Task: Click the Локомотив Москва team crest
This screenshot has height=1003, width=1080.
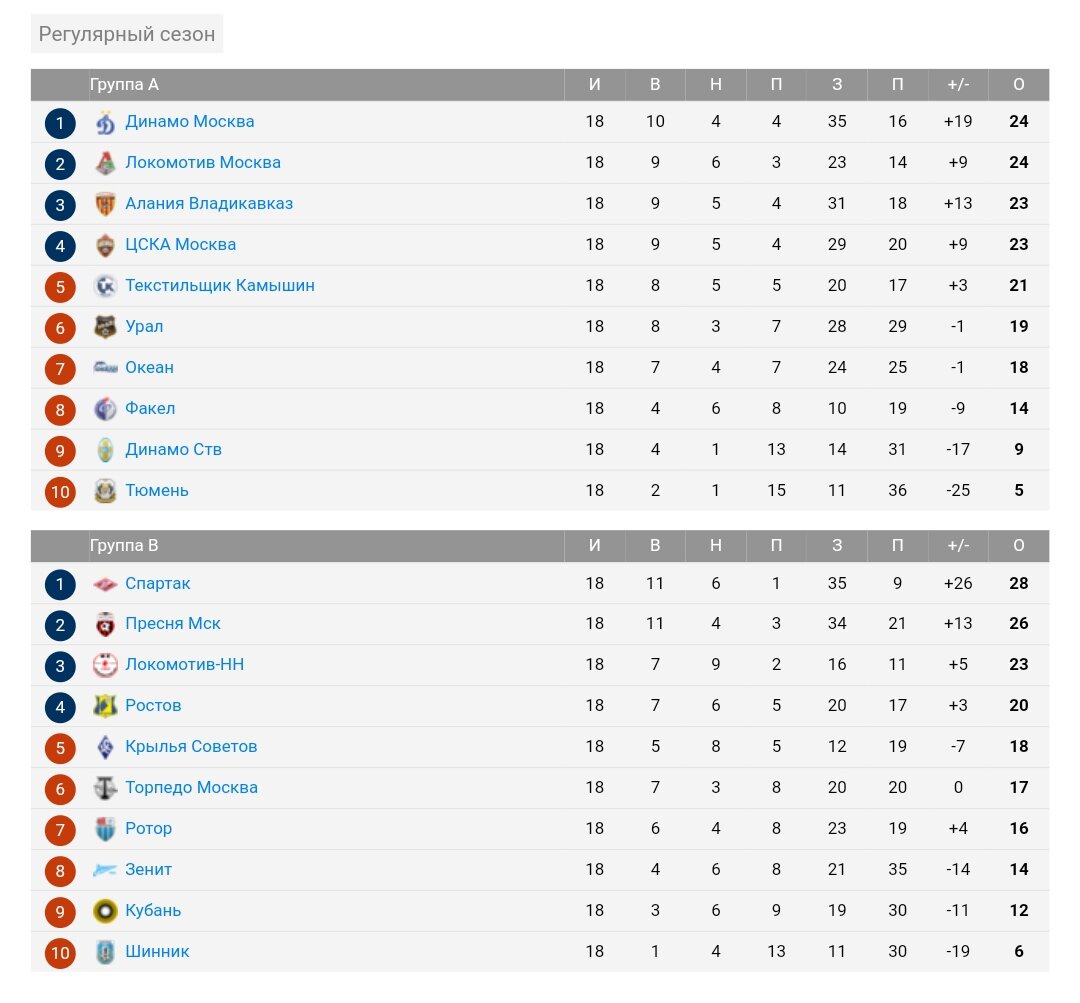Action: [x=105, y=163]
